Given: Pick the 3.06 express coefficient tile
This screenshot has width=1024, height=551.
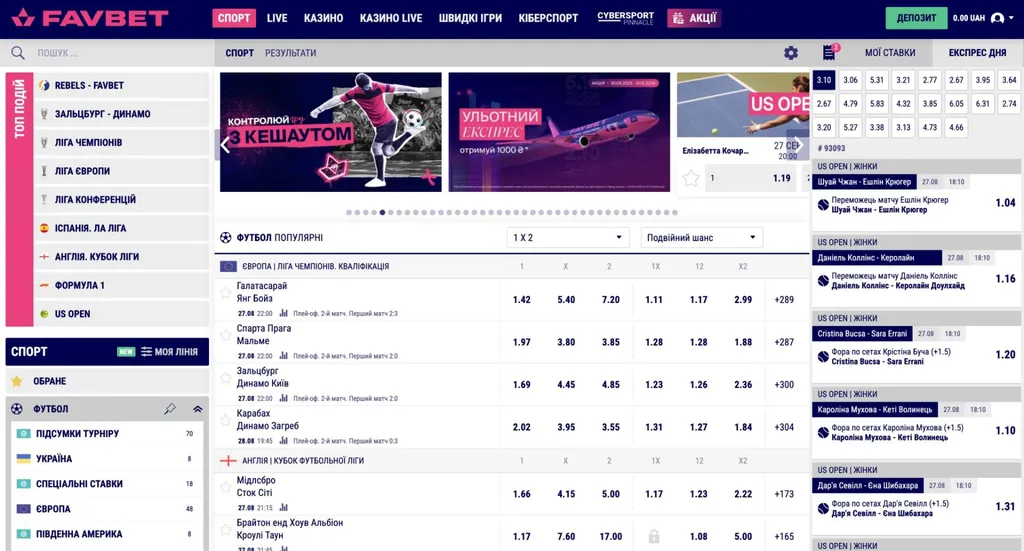Looking at the screenshot, I should 850,80.
